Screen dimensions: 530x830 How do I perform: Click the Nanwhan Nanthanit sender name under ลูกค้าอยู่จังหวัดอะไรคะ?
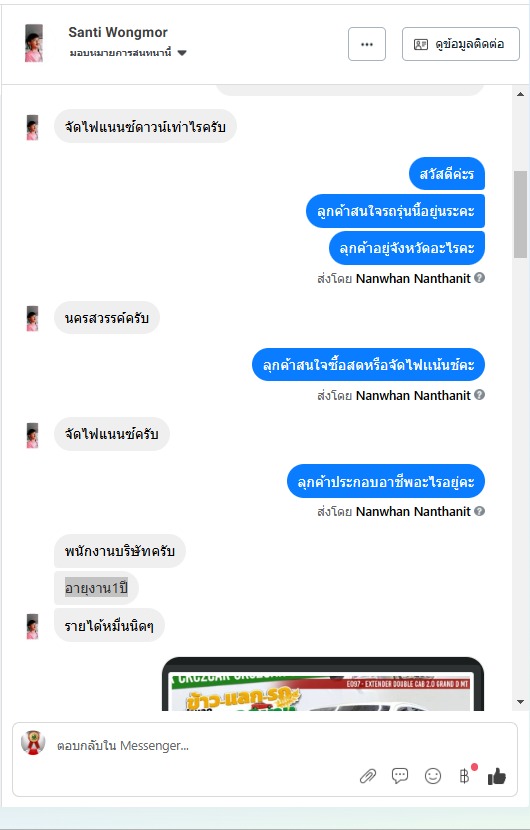[413, 278]
